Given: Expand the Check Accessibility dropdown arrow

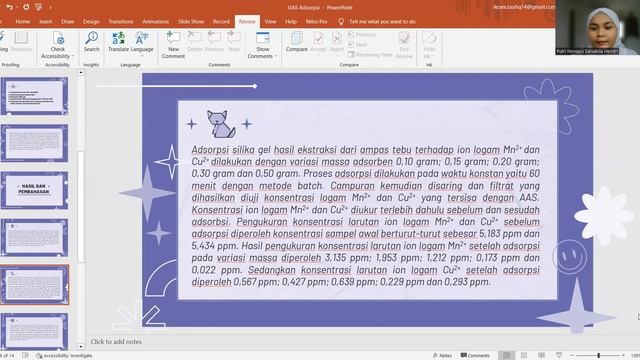Looking at the screenshot, I should [73, 56].
